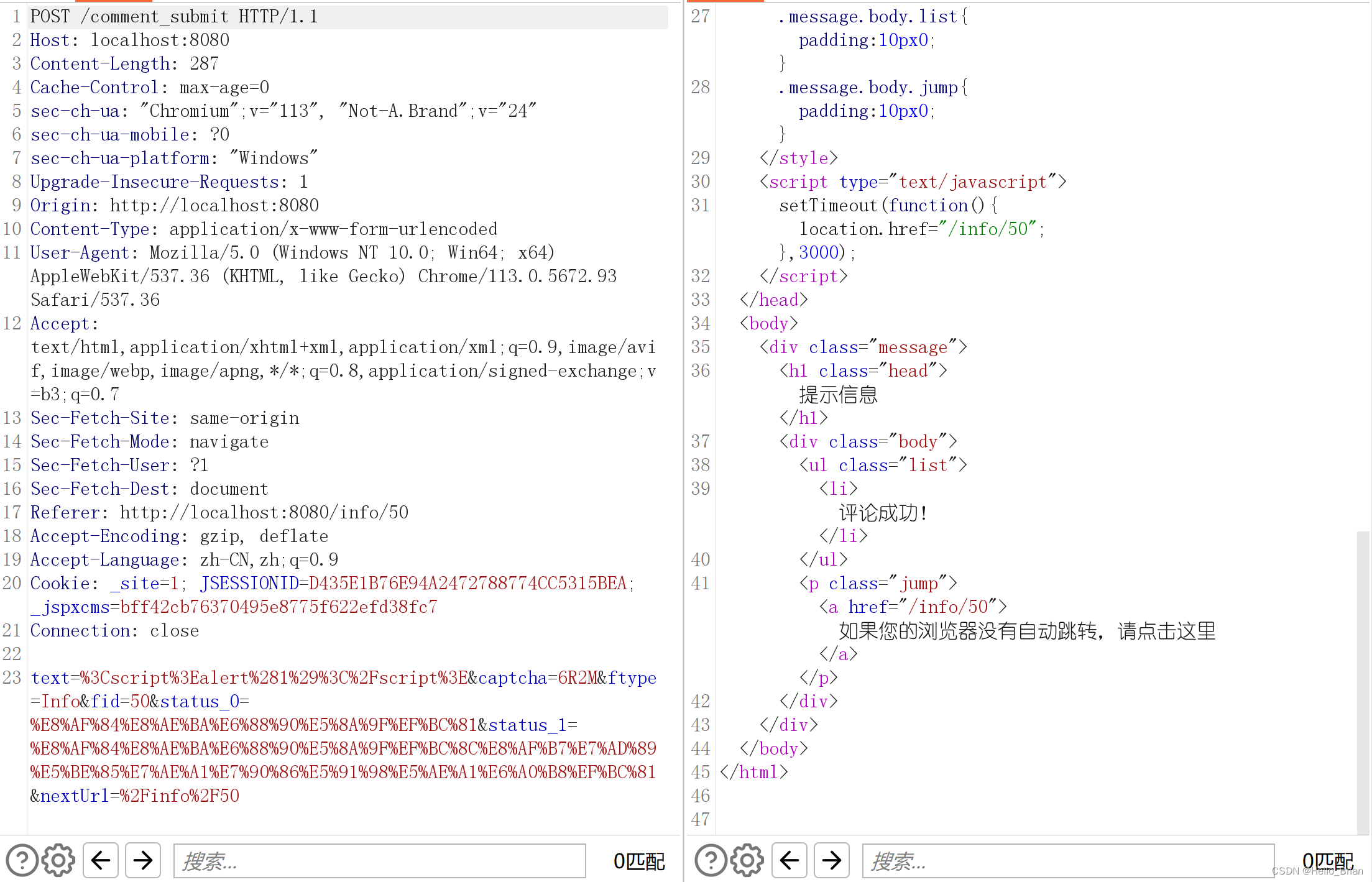The width and height of the screenshot is (1372, 882).
Task: Click the Content-Type header in request
Action: click(90, 229)
